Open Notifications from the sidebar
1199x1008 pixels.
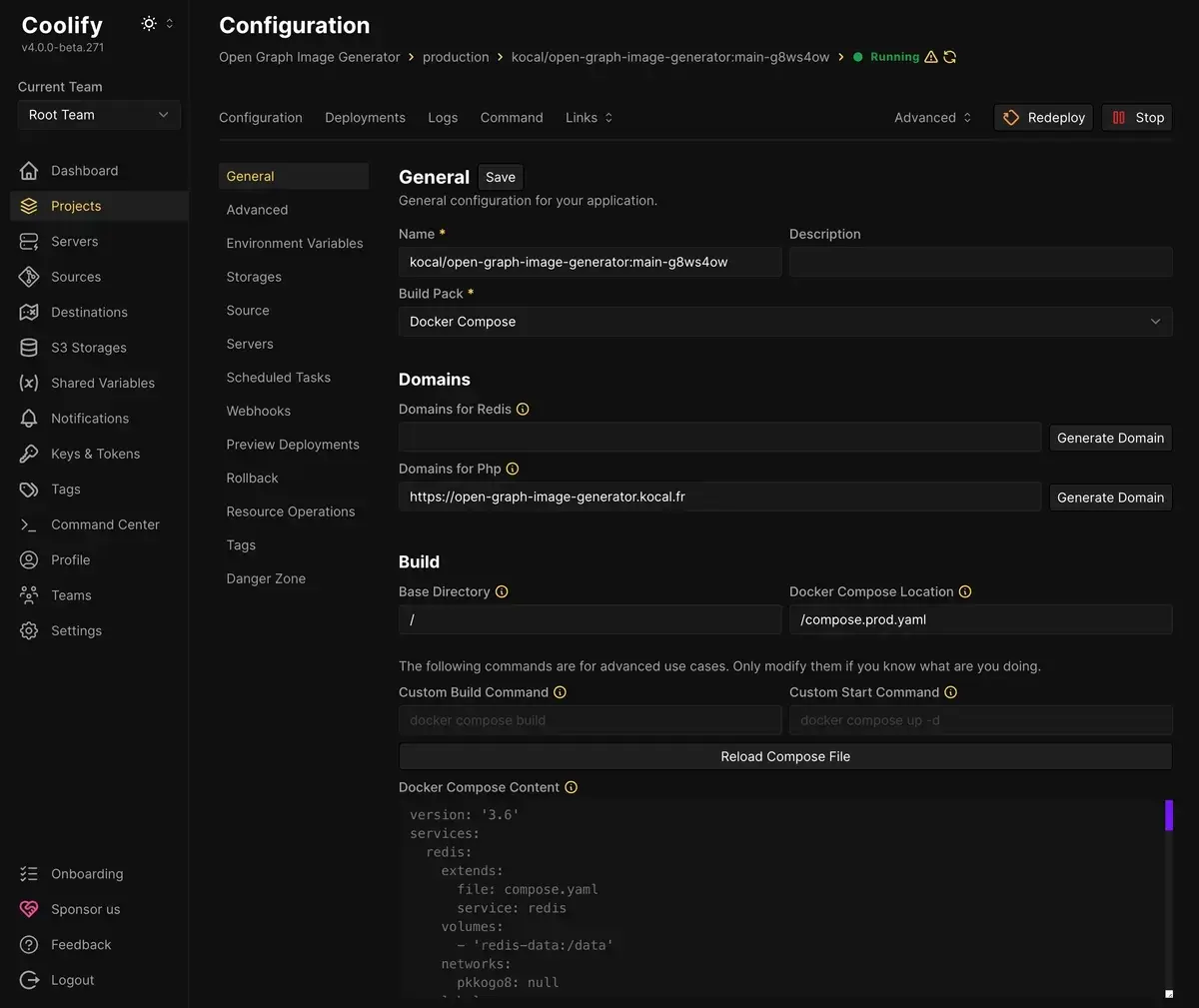point(89,419)
